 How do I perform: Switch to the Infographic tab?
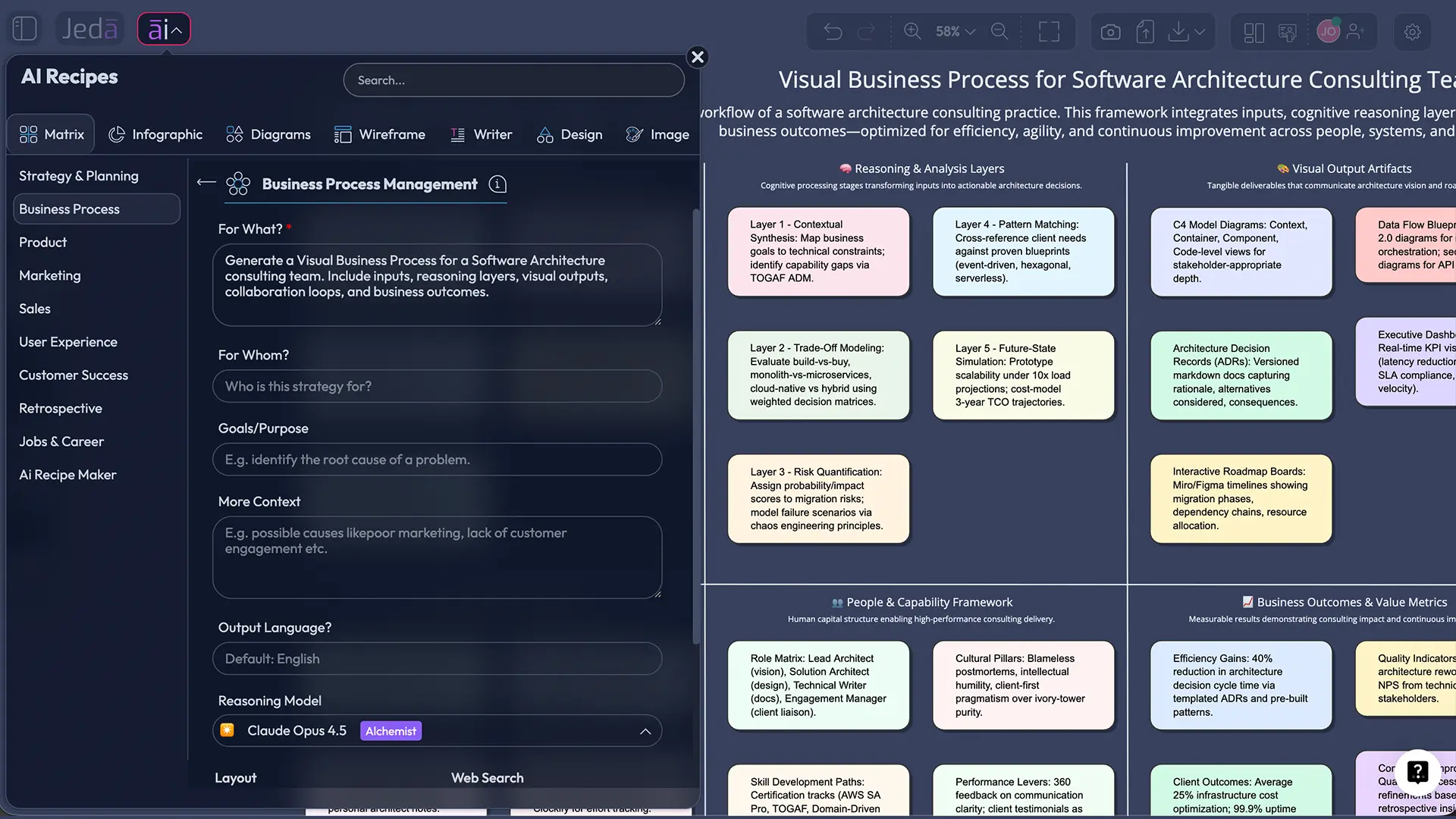(x=155, y=134)
